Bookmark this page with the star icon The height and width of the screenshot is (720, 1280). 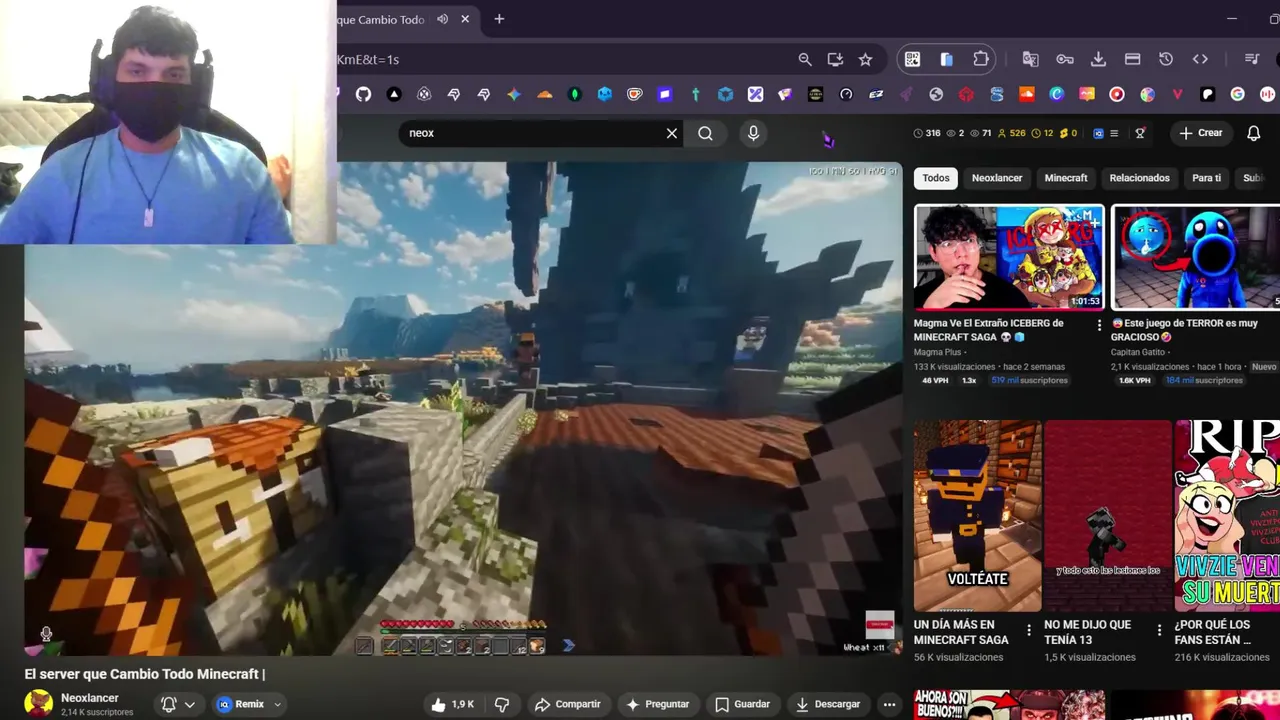coord(865,60)
